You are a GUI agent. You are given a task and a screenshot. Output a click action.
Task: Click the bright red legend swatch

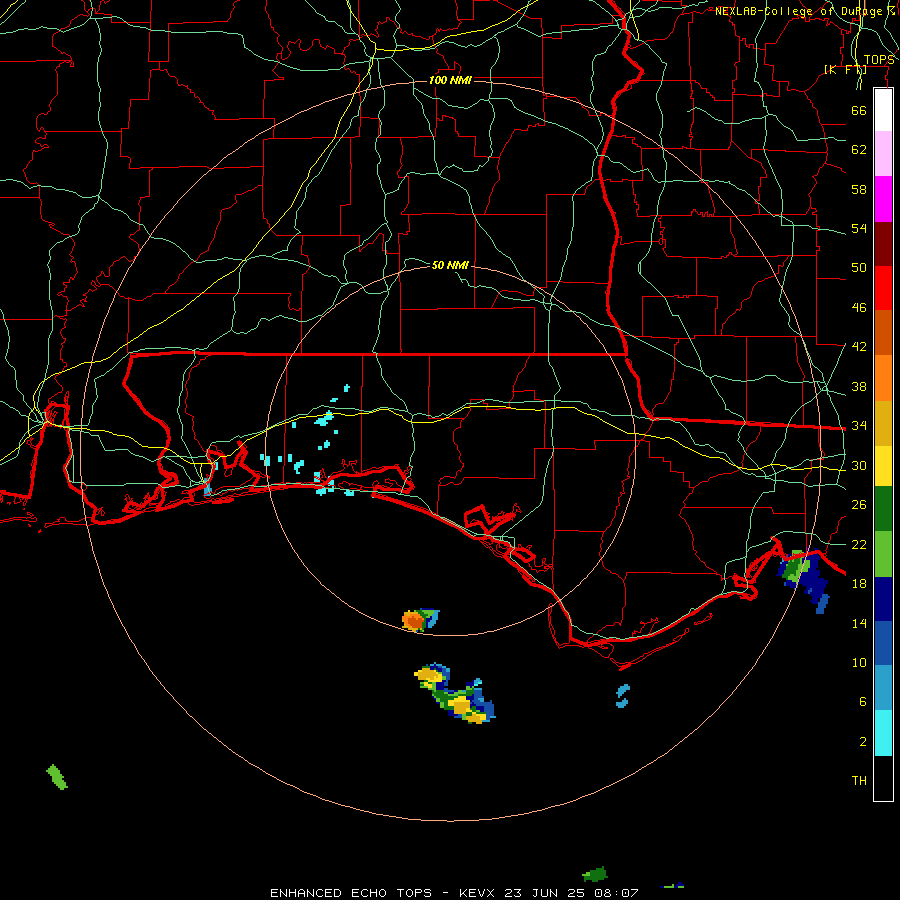[x=883, y=288]
